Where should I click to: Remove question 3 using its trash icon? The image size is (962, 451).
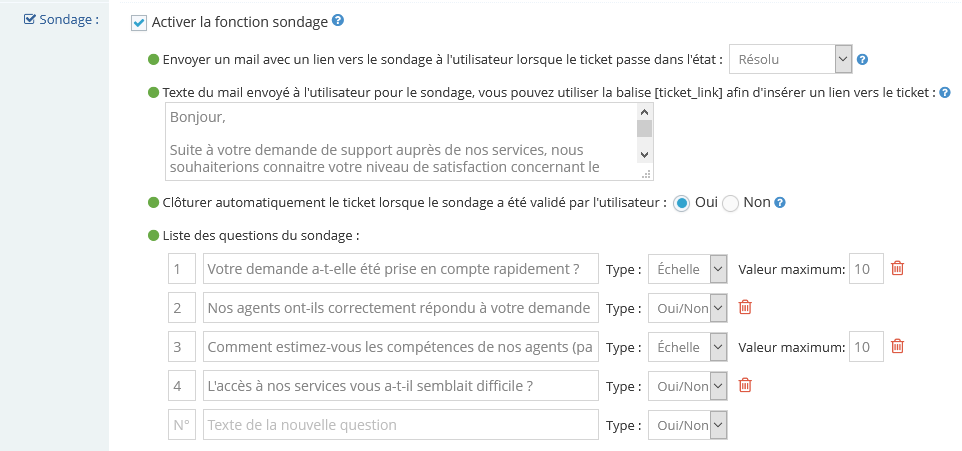[897, 346]
